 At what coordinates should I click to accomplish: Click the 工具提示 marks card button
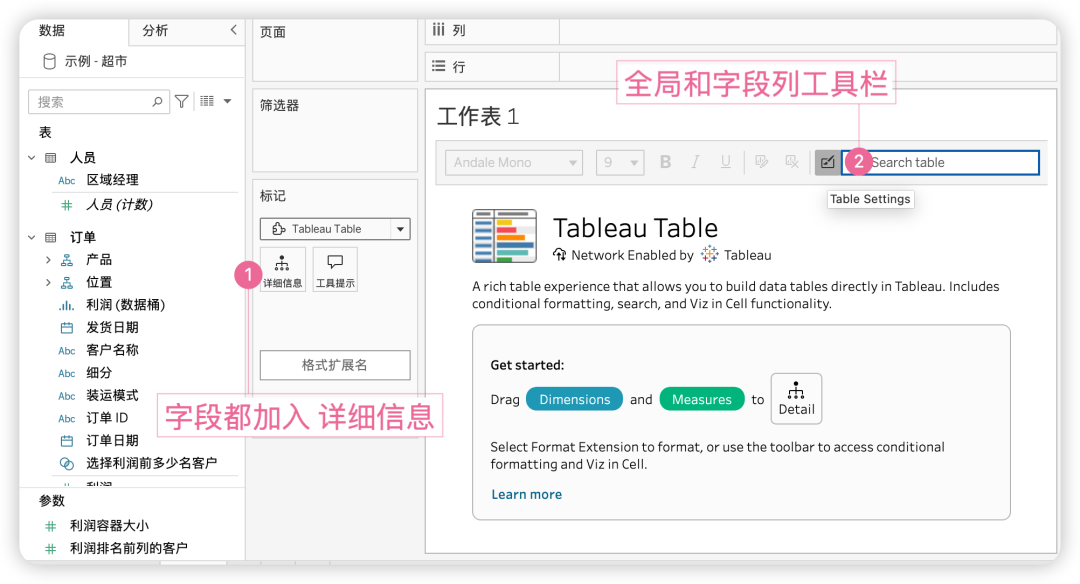(335, 270)
